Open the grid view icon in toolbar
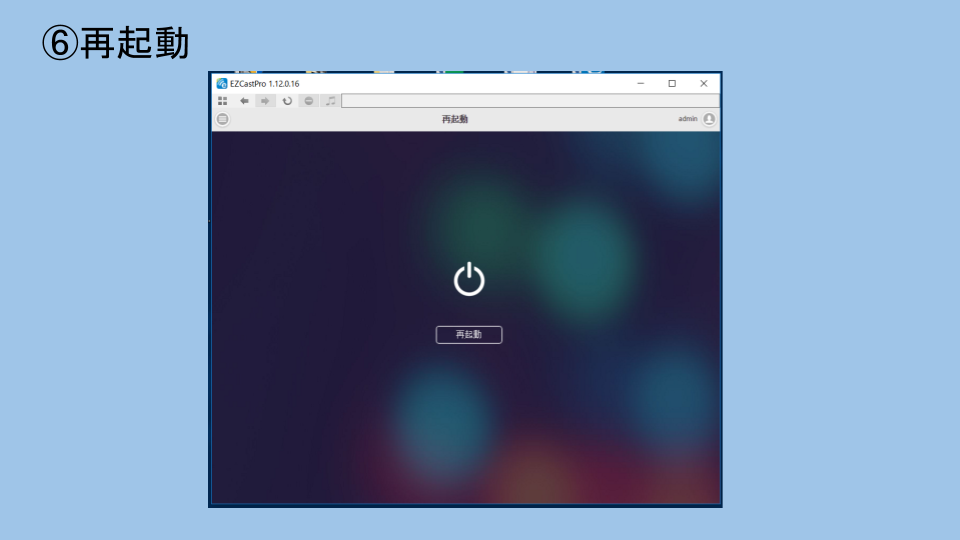 (x=223, y=101)
